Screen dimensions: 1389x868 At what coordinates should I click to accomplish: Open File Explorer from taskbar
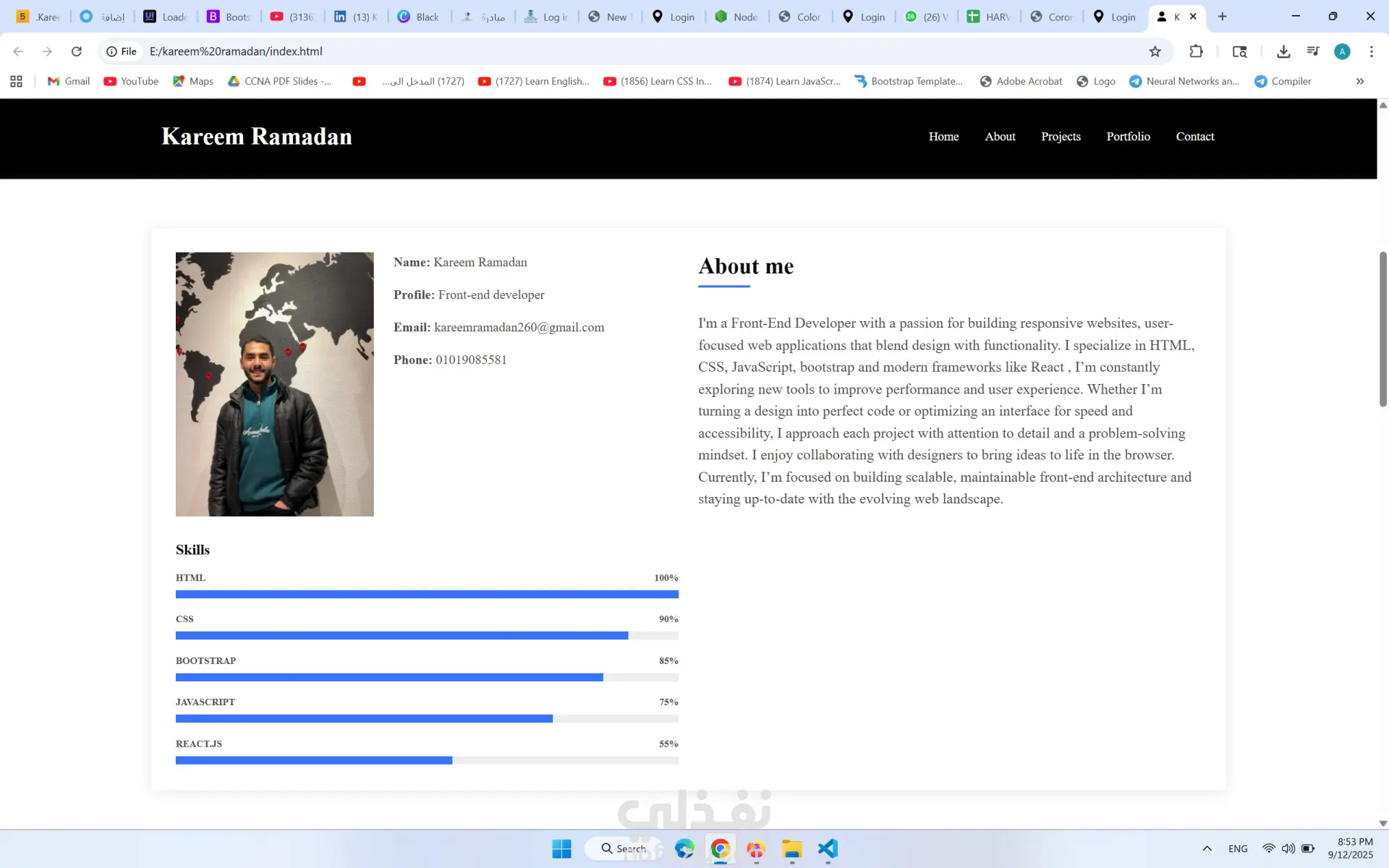coord(791,848)
